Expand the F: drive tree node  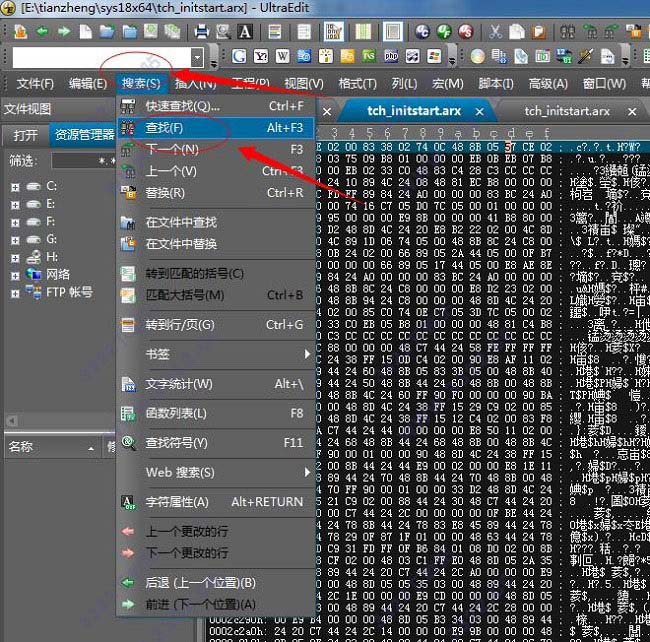(15, 223)
